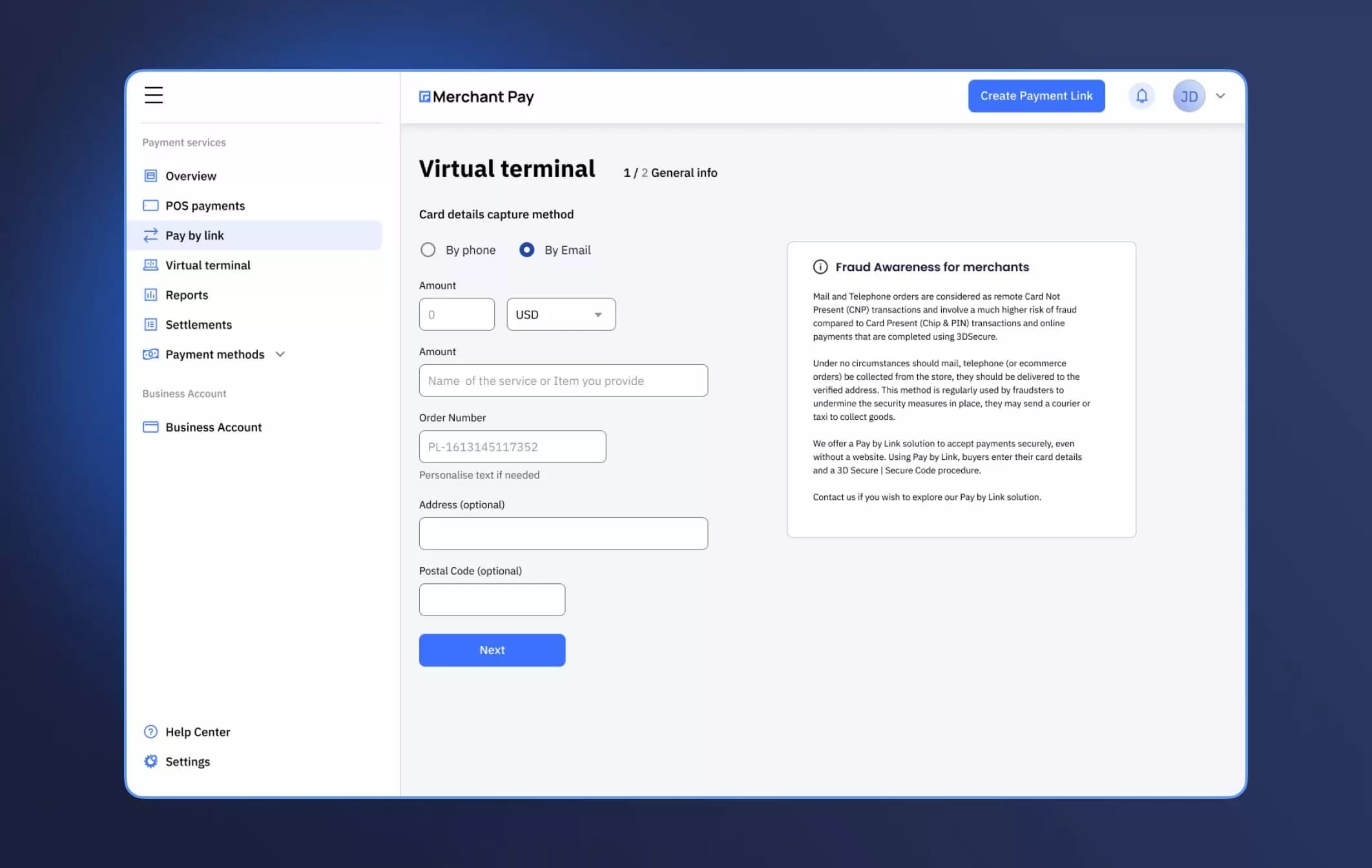This screenshot has height=868, width=1372.
Task: Click the service or item name field
Action: click(563, 380)
